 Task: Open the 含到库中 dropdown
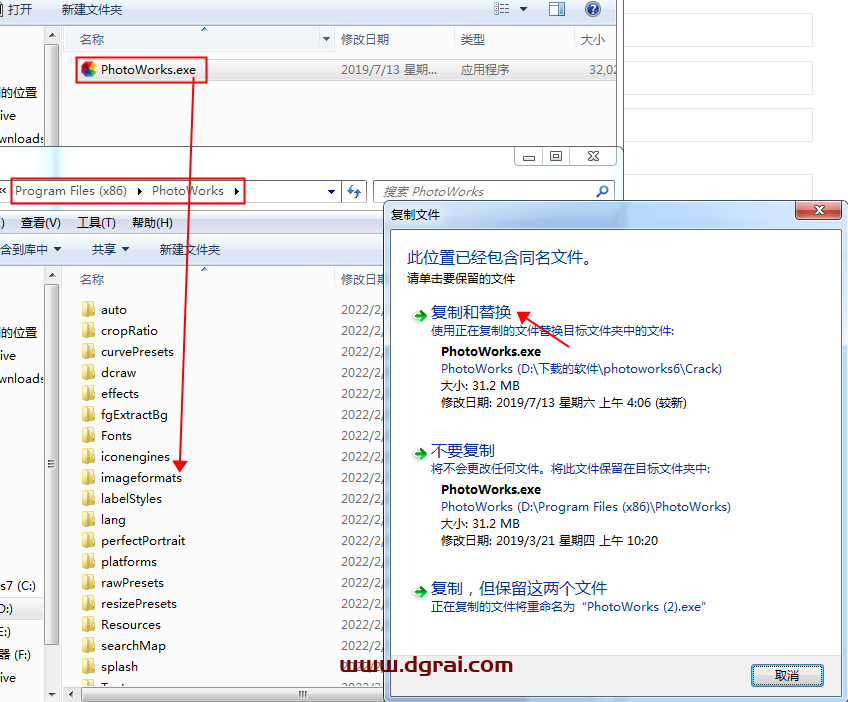point(30,249)
